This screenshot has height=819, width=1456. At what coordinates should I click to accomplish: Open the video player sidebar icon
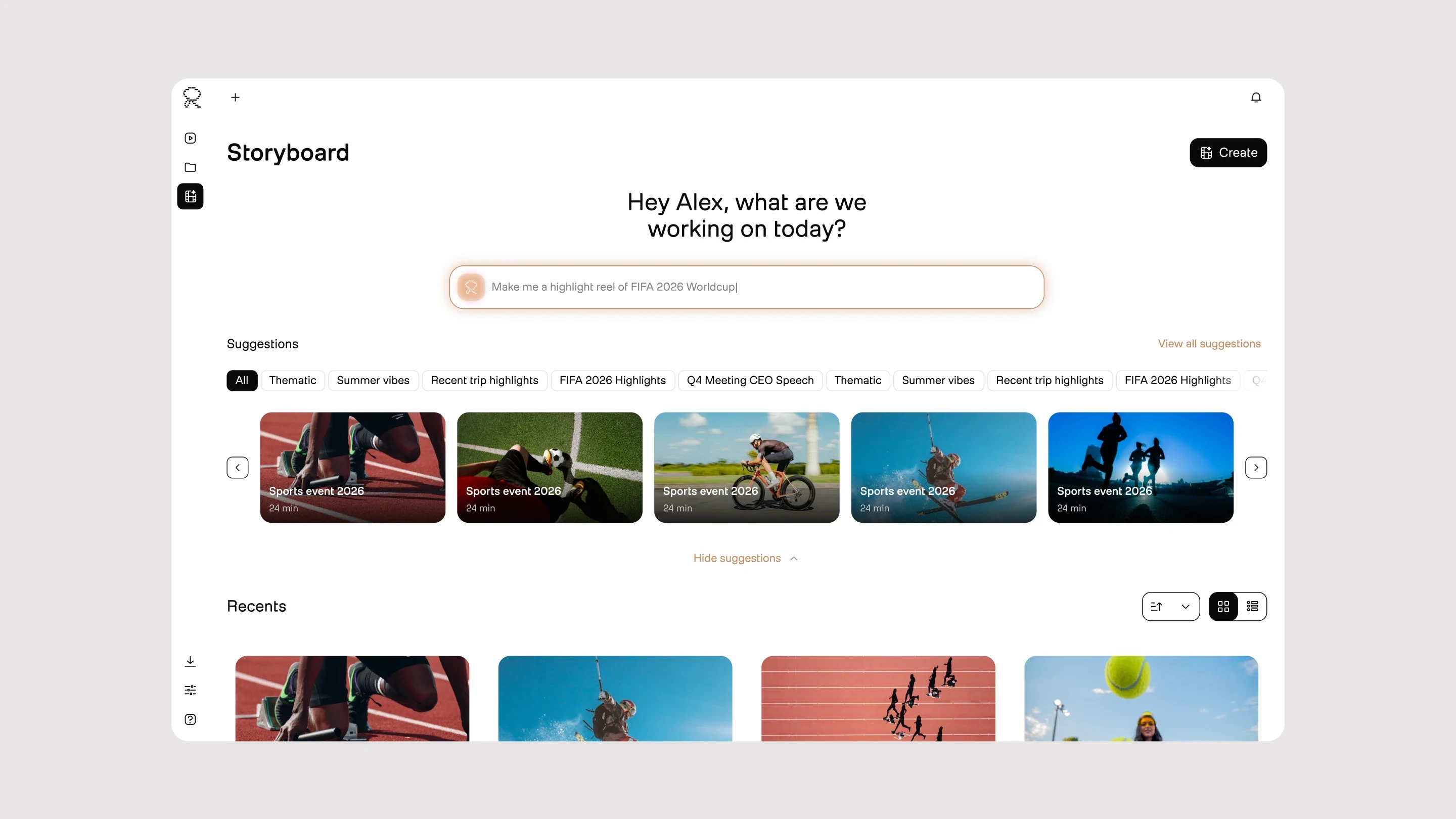pos(191,138)
